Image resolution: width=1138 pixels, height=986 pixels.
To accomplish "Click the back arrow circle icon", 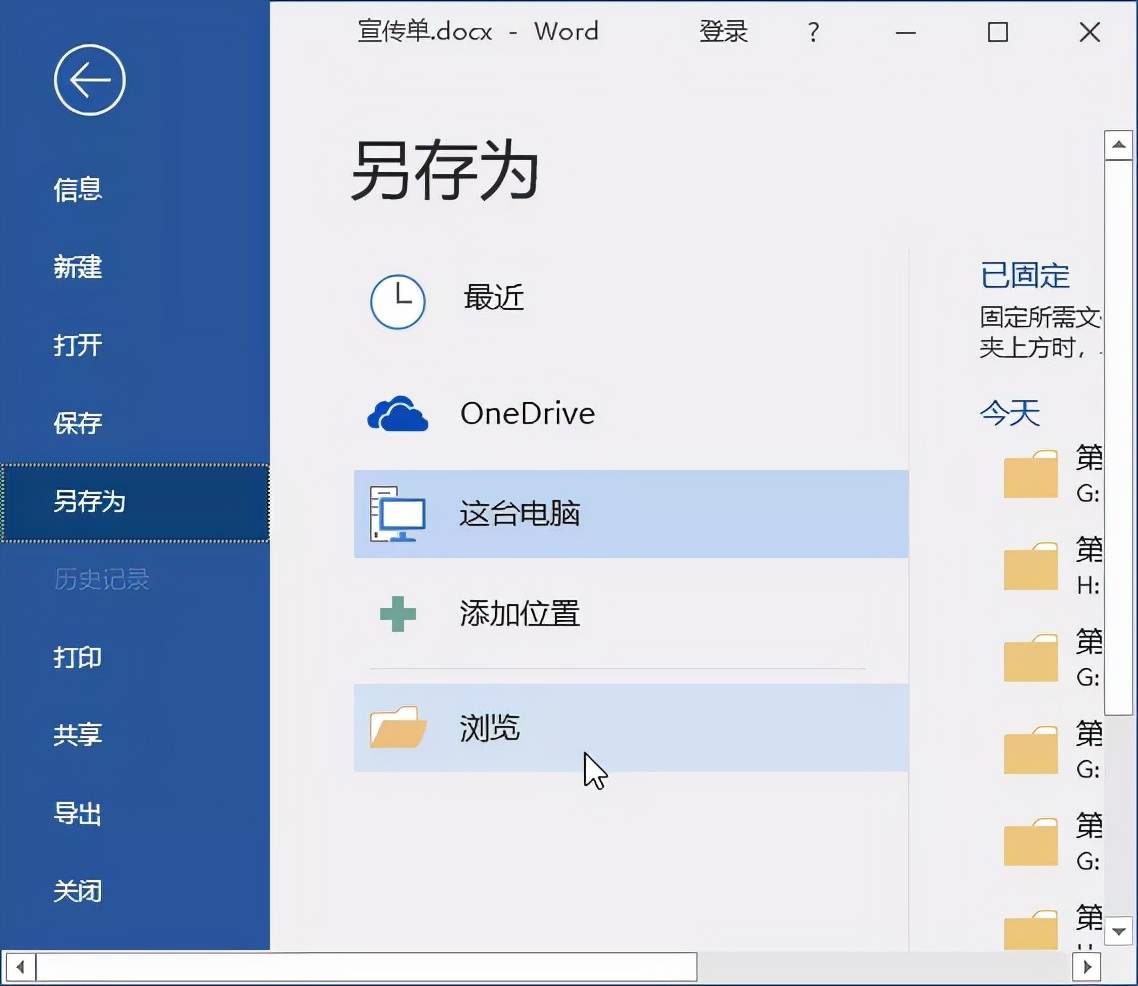I will pos(90,80).
